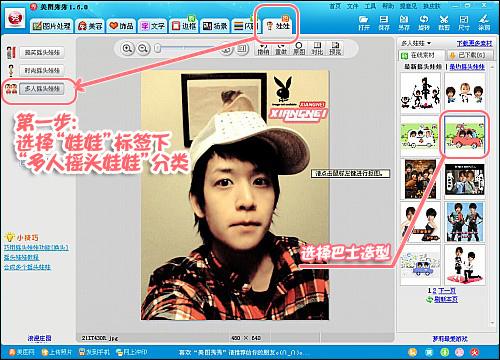Viewport: 500px width, 360px height.
Task: Switch to the 在线素材 tab
Action: 422,55
